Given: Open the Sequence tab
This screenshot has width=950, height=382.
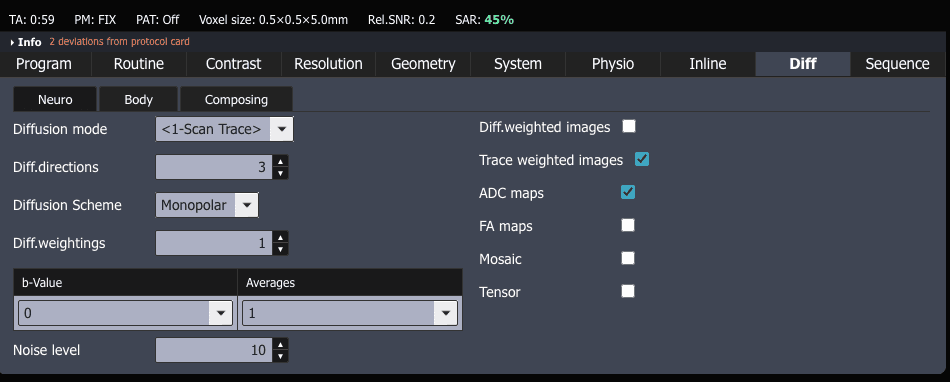Looking at the screenshot, I should coord(897,64).
